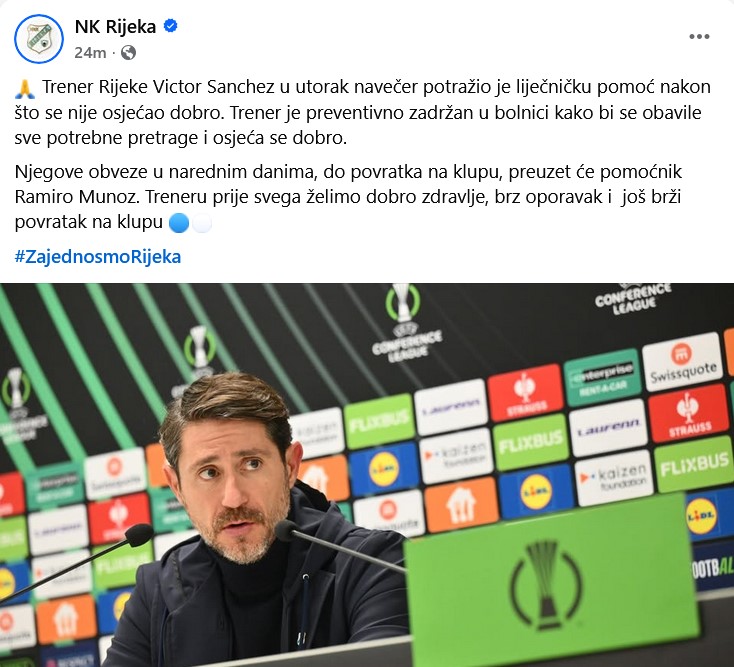Open the press conference photo

click(367, 475)
